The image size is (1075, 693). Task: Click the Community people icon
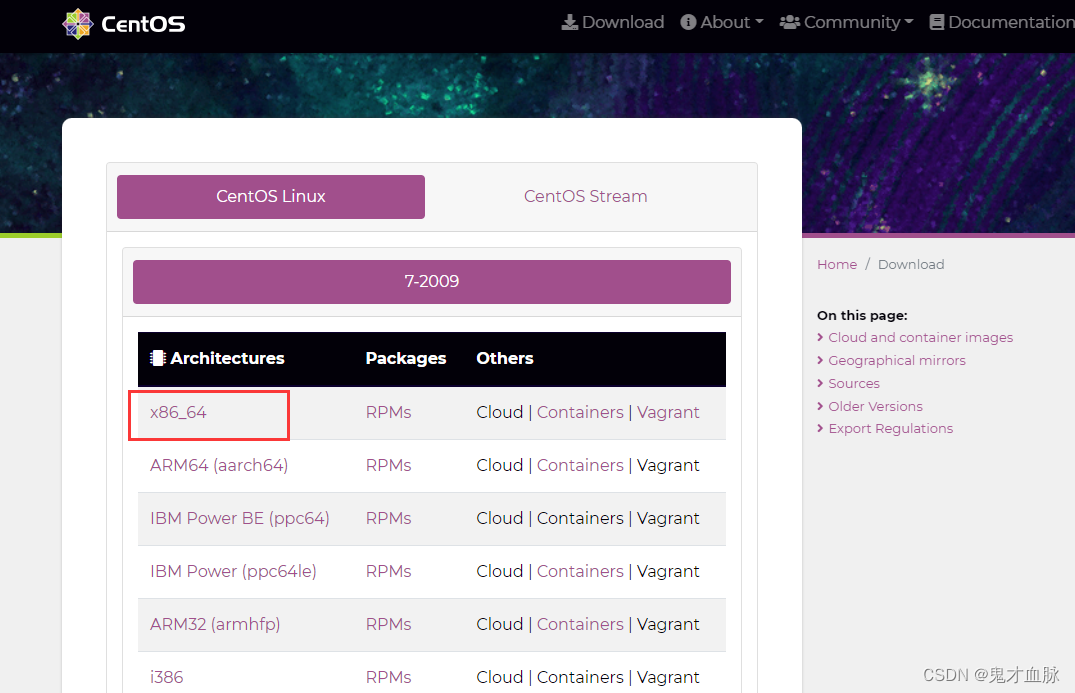790,23
